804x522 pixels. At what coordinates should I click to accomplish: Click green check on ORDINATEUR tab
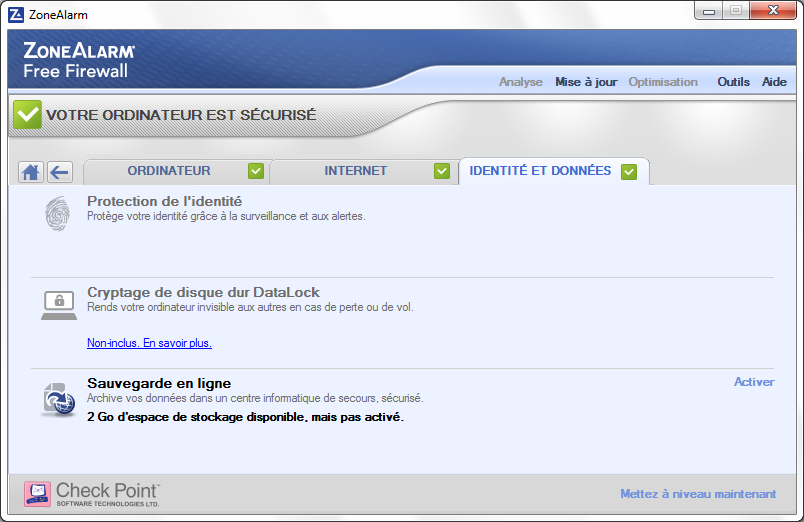(256, 171)
